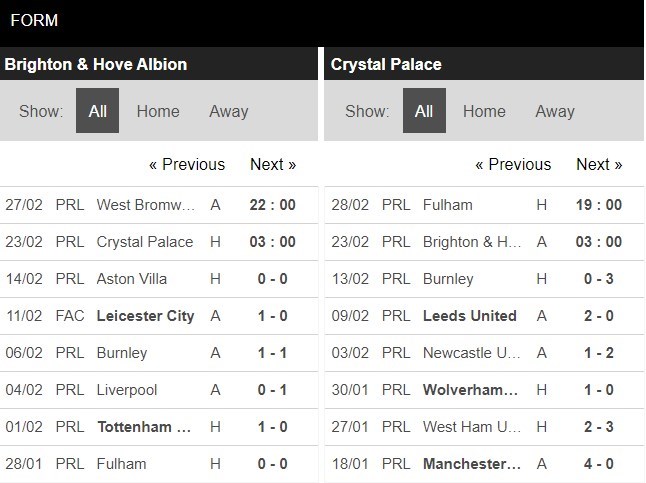Screen dimensions: 646x483
Task: Load Next Brighton fixtures
Action: point(273,164)
